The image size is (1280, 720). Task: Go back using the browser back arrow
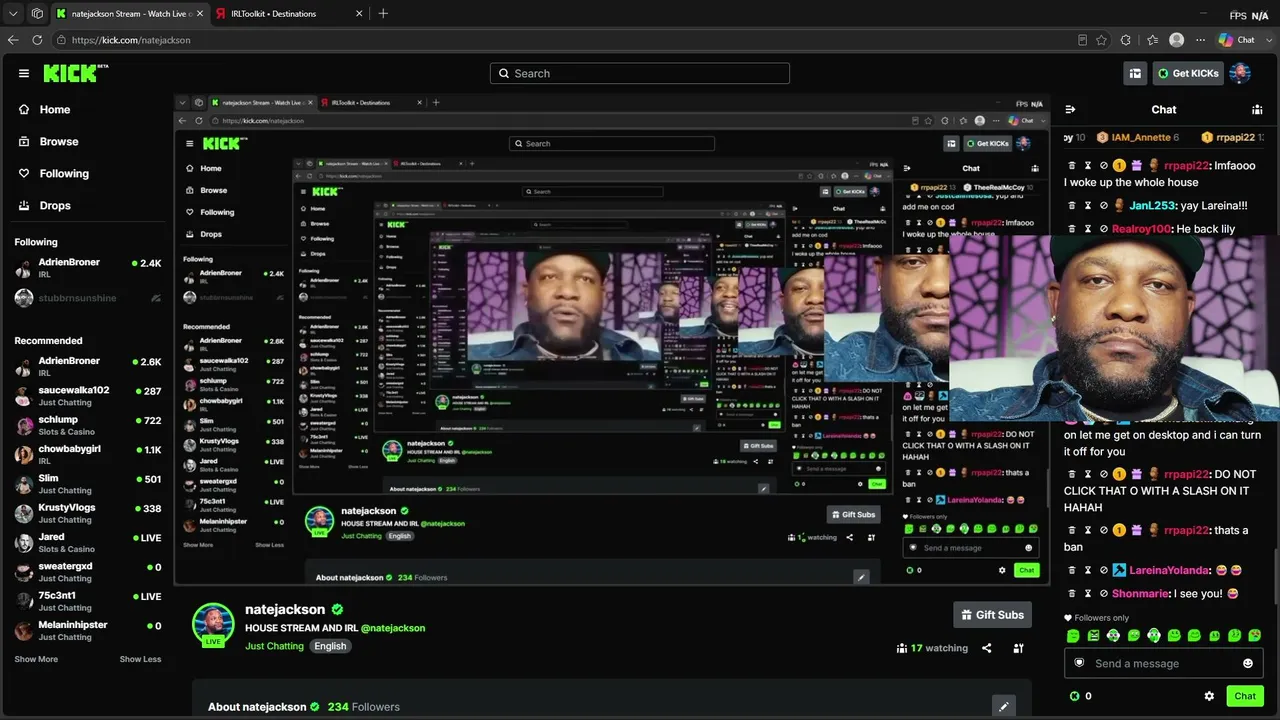click(x=13, y=40)
